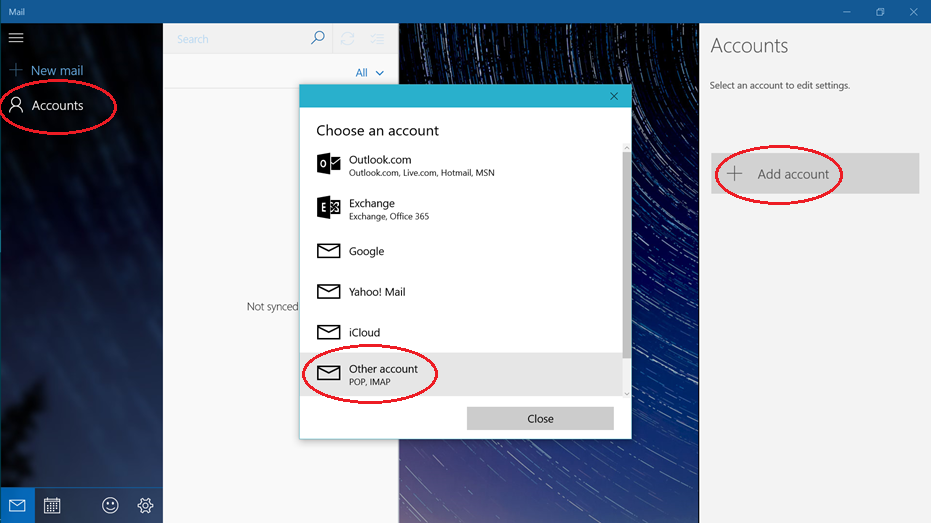Click the account list scrollbar thumb
This screenshot has height=523, width=931.
coord(626,255)
